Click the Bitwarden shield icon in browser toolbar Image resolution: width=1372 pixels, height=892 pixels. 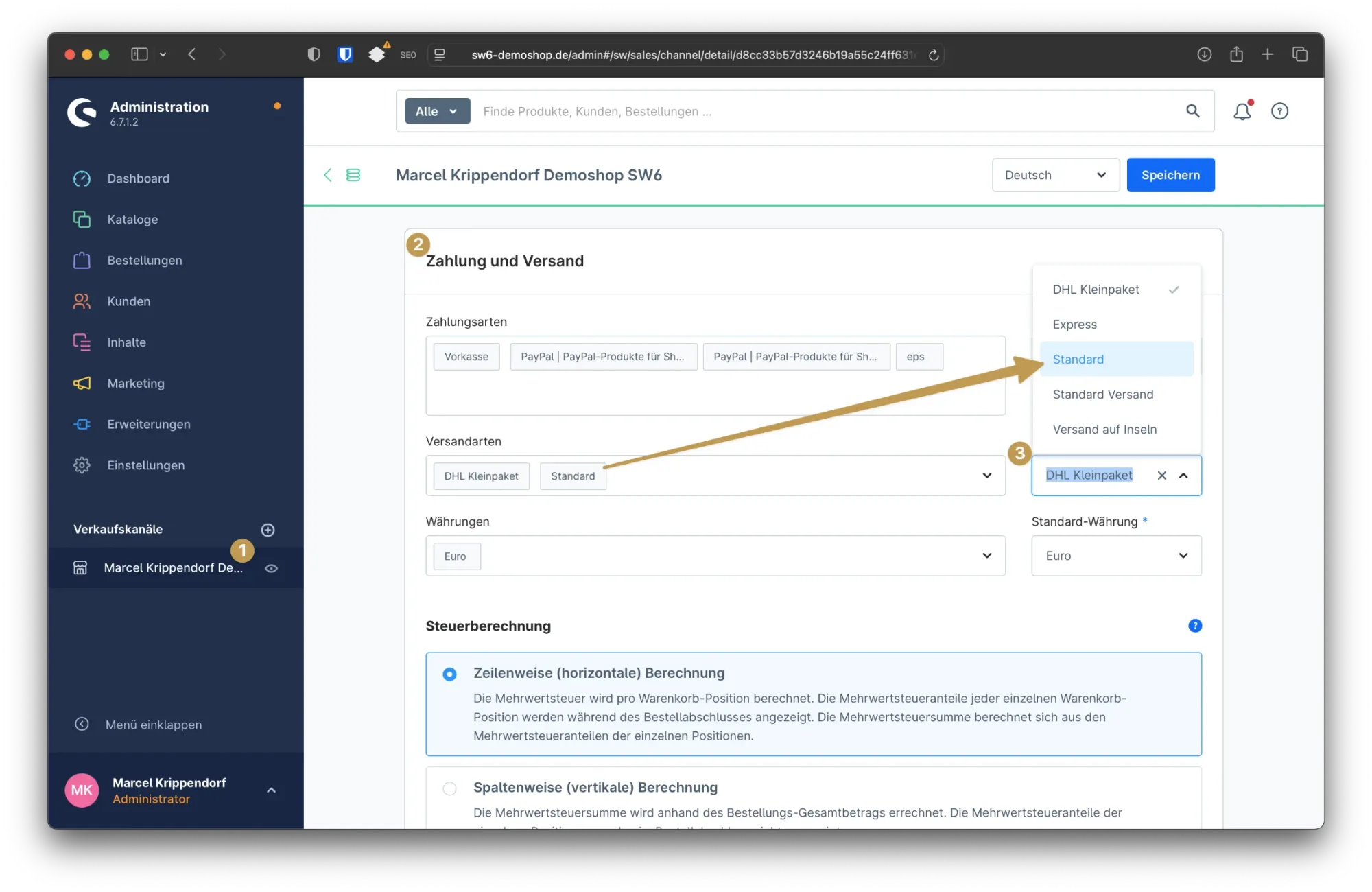point(345,54)
